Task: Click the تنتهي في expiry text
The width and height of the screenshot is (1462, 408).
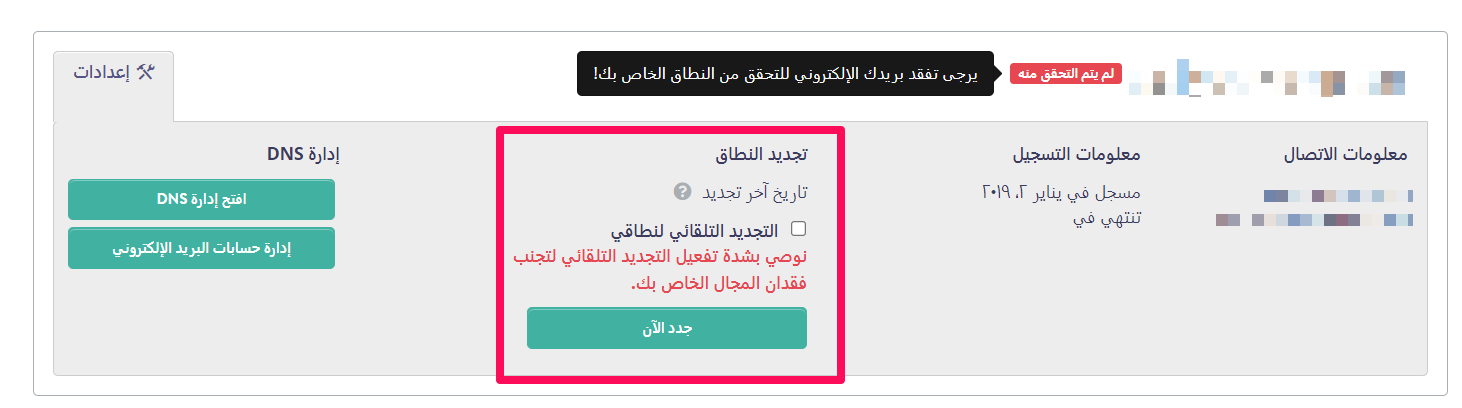Action: click(1107, 217)
